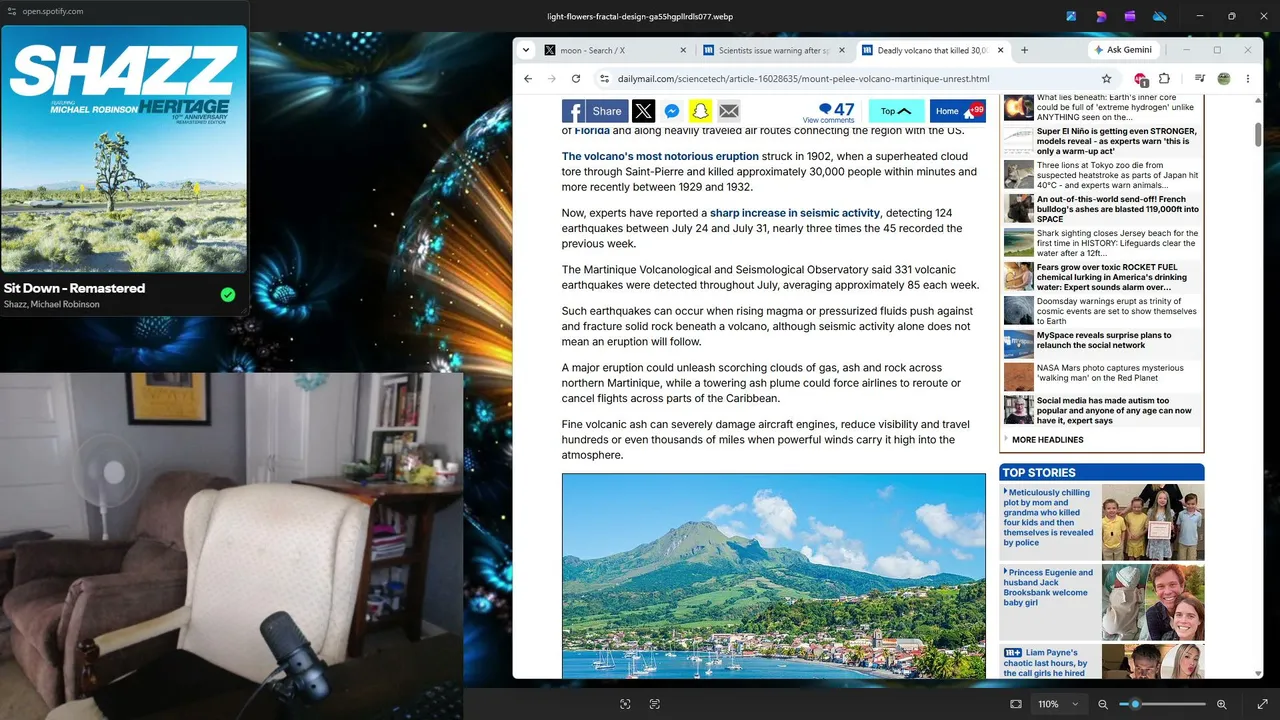The height and width of the screenshot is (720, 1280).
Task: Activate visual search icon in Photos
Action: coord(625,704)
